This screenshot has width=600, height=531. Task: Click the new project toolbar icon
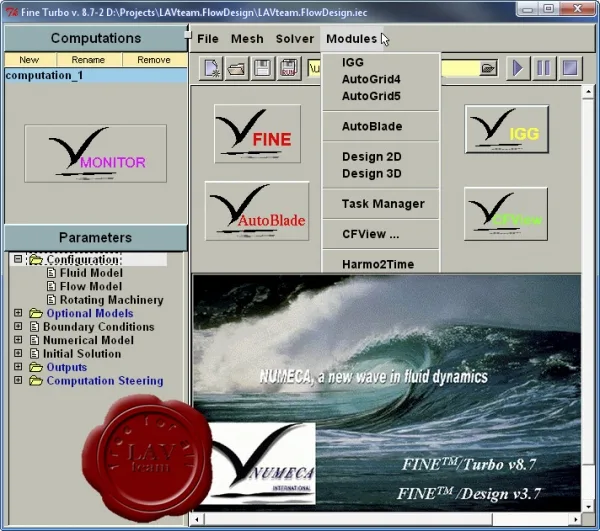click(212, 69)
